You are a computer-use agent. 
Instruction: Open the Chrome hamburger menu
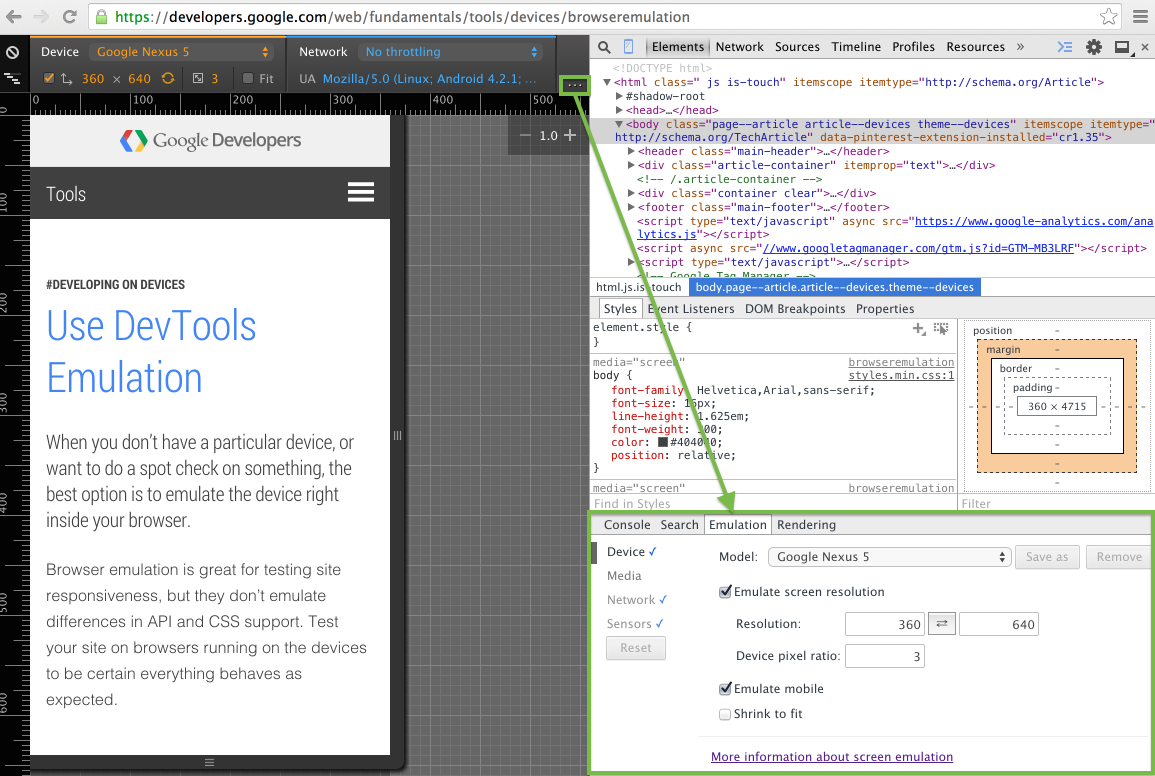coord(1140,16)
